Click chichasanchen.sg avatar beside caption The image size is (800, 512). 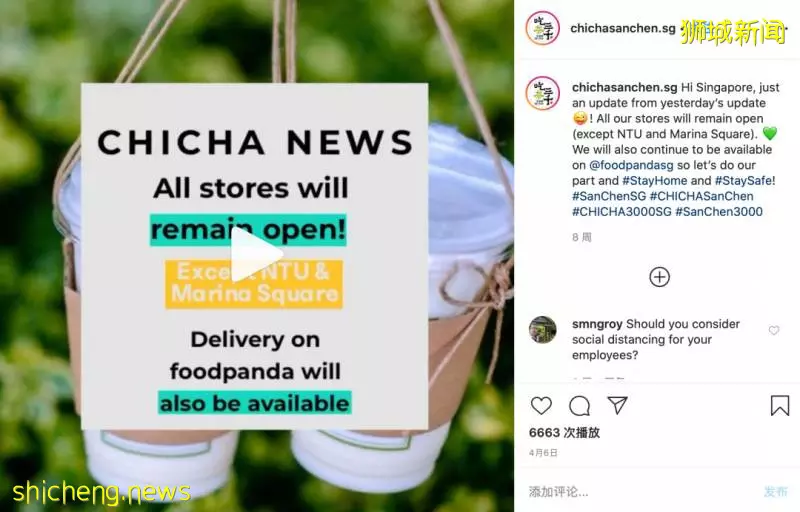(x=542, y=93)
